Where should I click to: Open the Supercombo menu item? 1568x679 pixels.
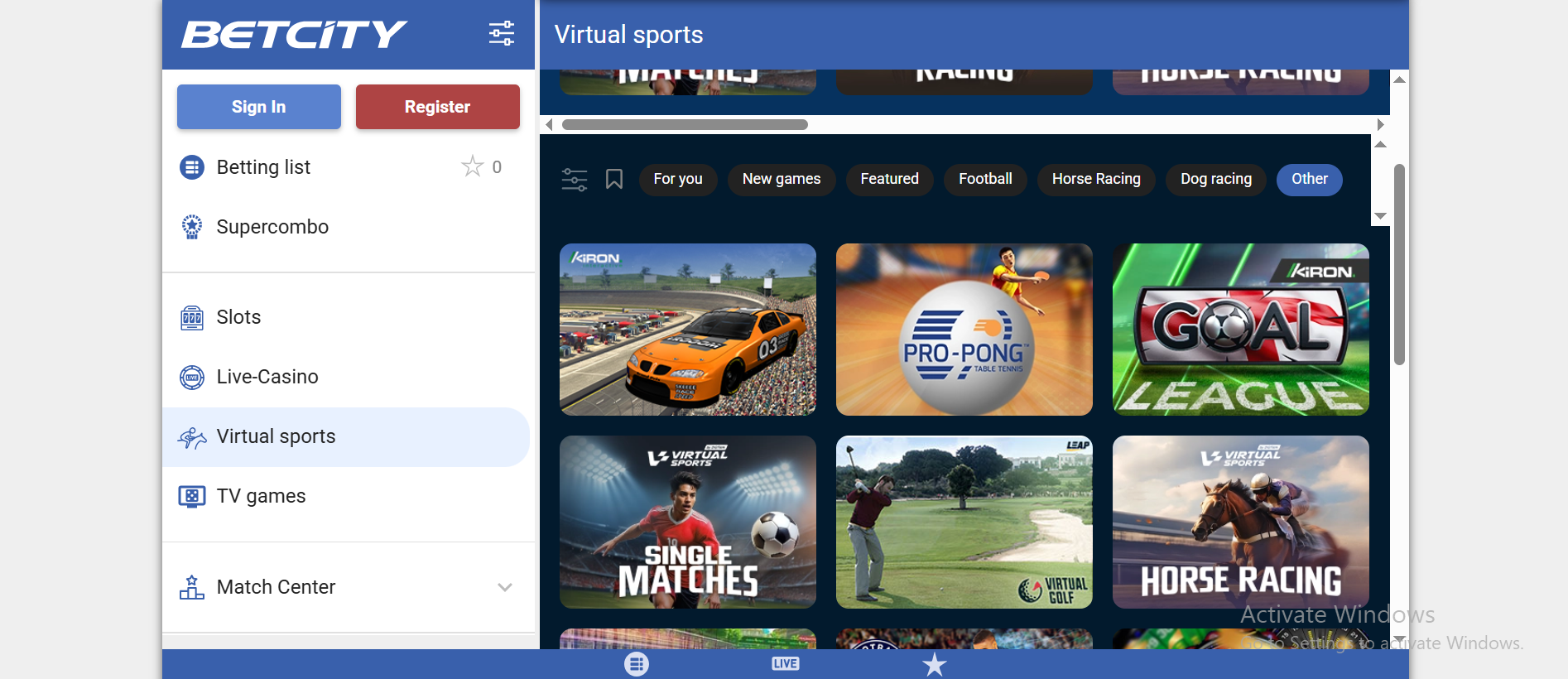point(346,227)
